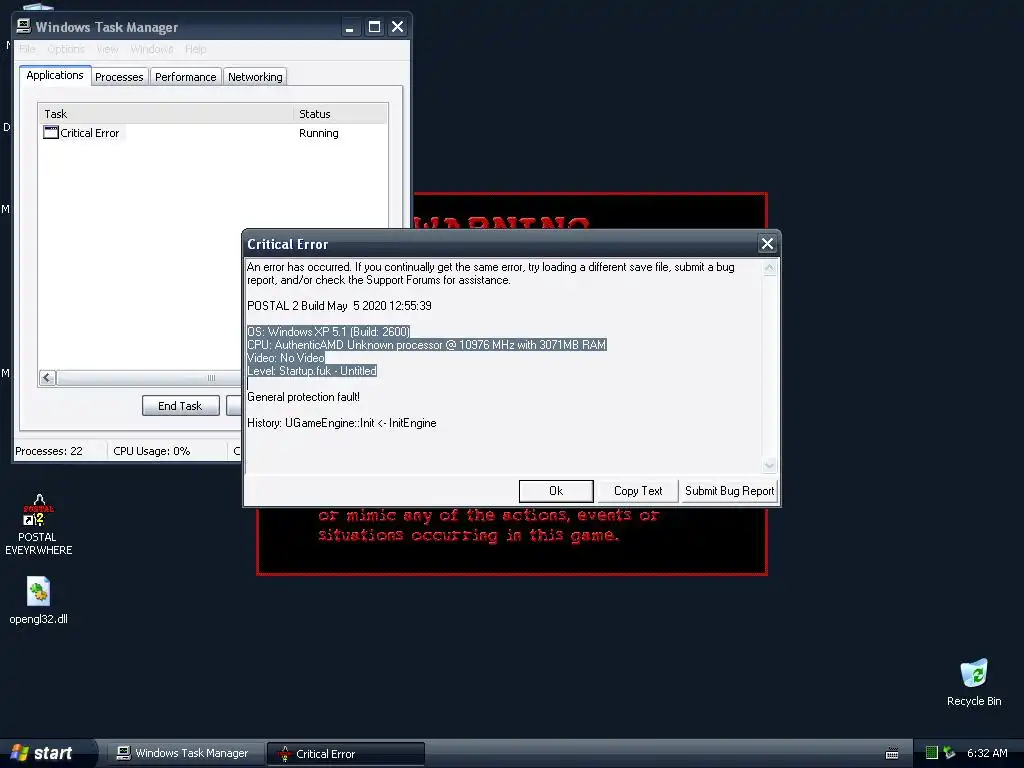Image resolution: width=1024 pixels, height=768 pixels.
Task: Select the Windows Task Manager taskbar button
Action: click(x=184, y=754)
